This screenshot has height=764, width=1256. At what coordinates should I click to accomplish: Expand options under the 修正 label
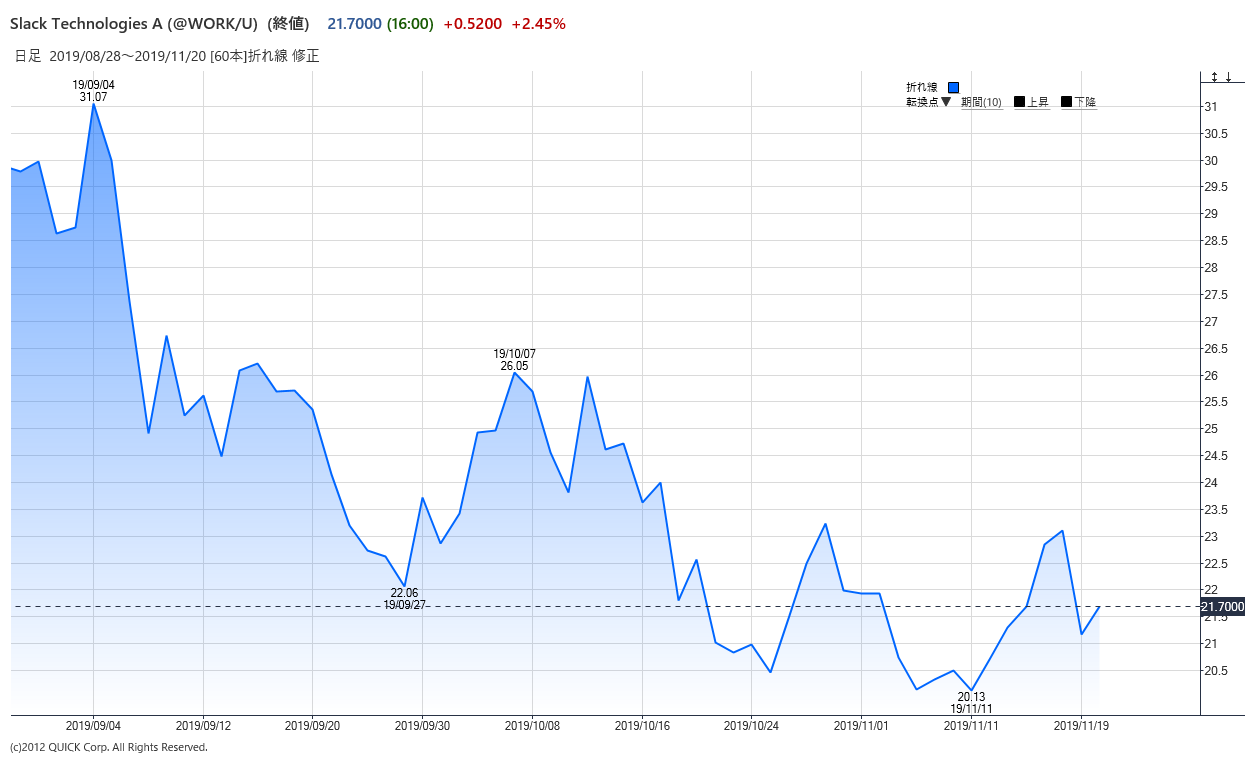306,56
